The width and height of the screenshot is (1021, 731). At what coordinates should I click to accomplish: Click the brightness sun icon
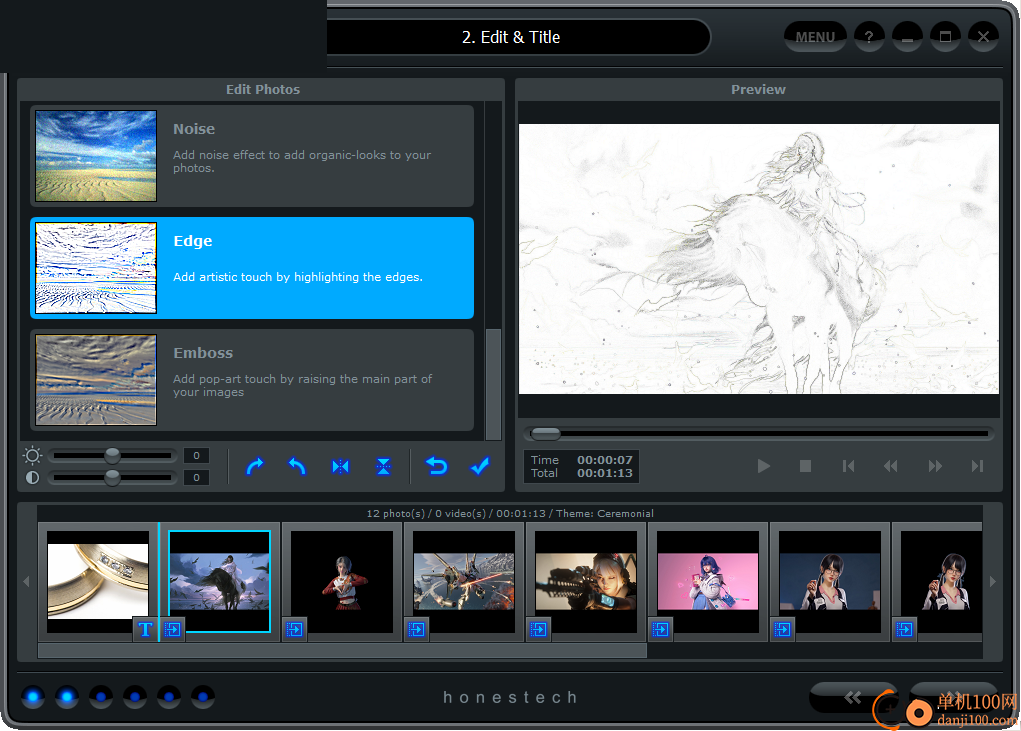coord(32,455)
